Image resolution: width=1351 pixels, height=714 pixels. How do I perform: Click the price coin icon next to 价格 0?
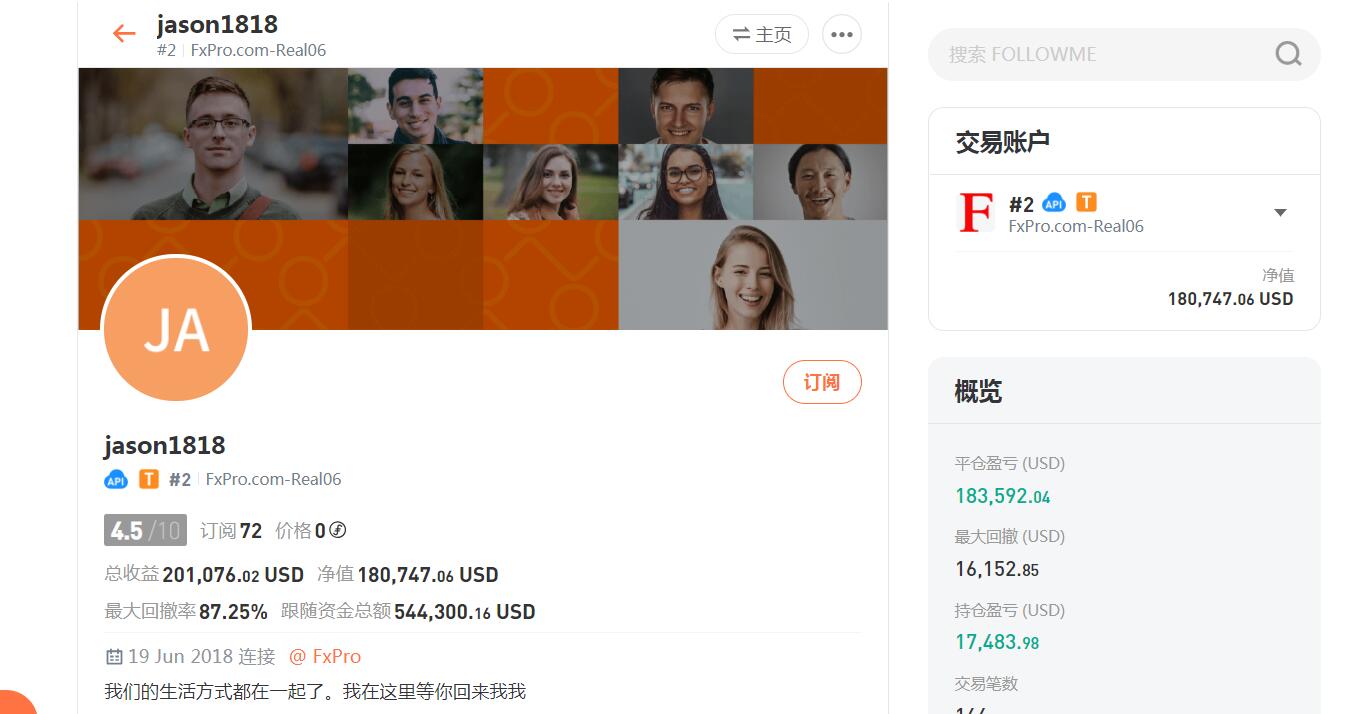click(x=338, y=530)
